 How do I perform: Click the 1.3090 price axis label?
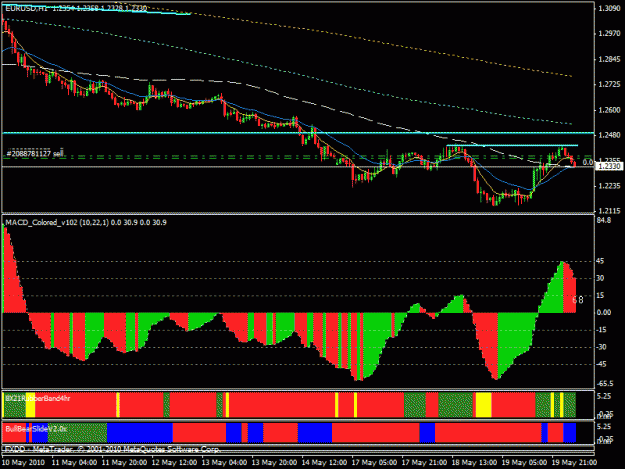point(609,8)
